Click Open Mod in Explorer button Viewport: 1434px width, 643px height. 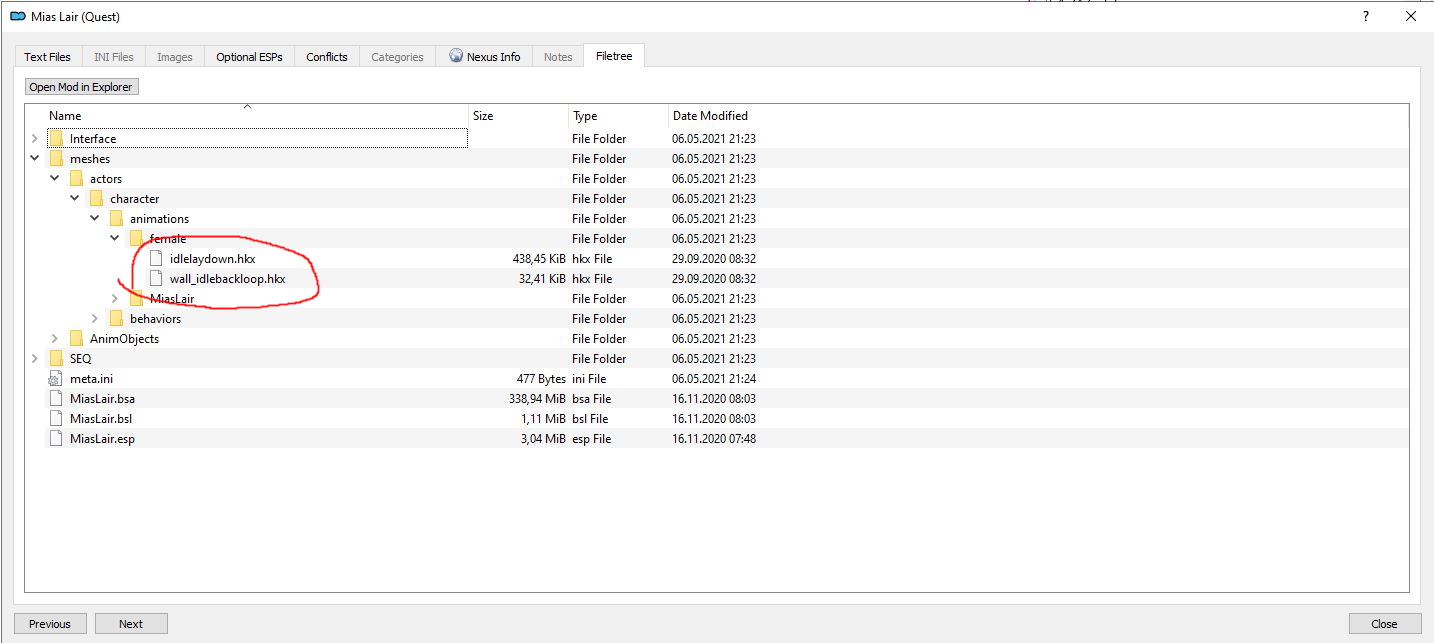click(81, 87)
